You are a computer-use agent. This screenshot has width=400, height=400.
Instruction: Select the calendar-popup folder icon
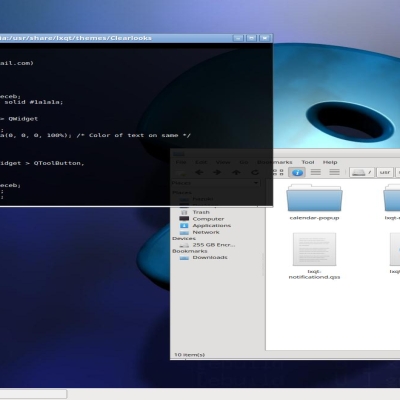click(x=314, y=197)
